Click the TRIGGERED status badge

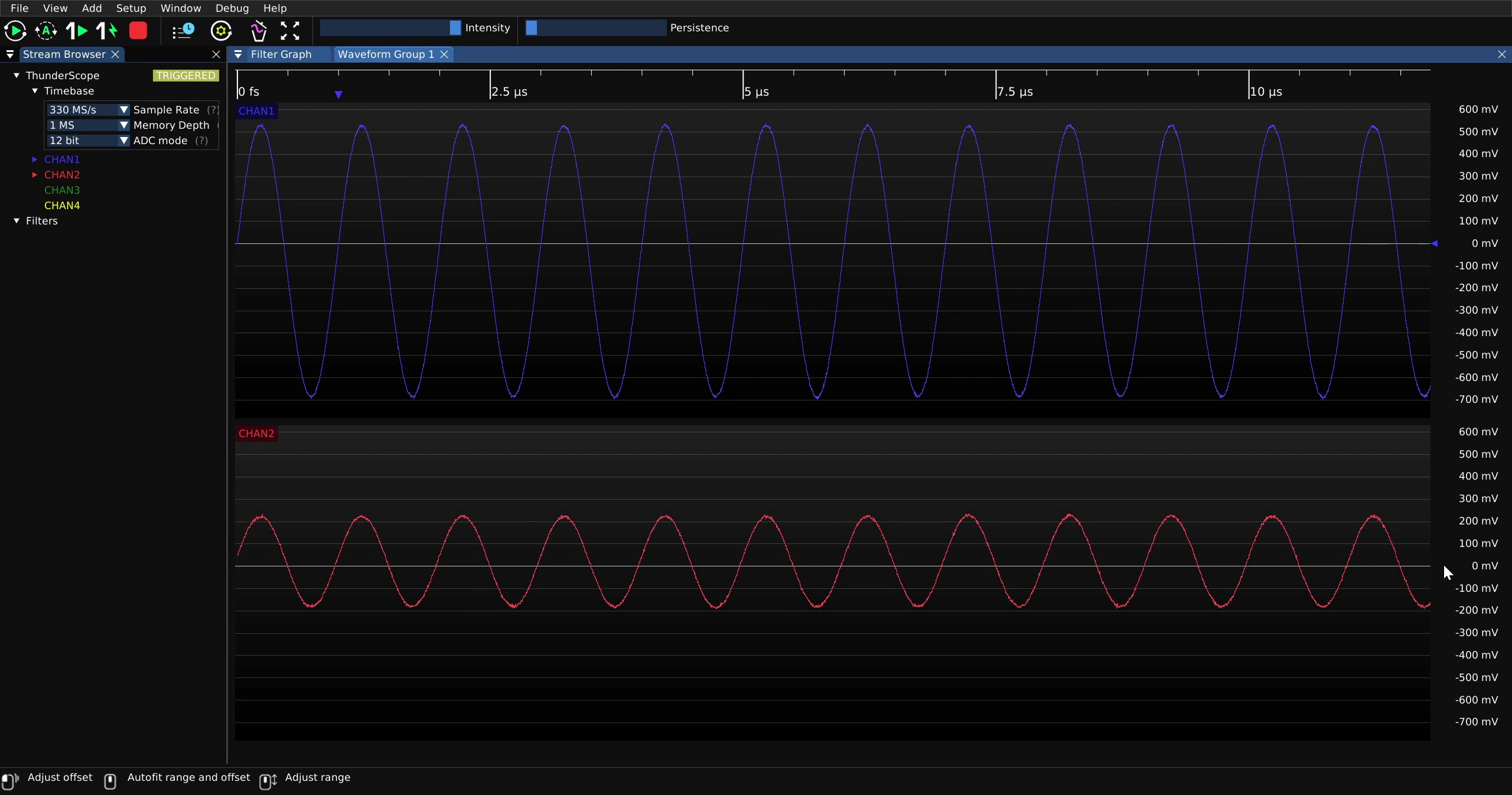pyautogui.click(x=186, y=76)
